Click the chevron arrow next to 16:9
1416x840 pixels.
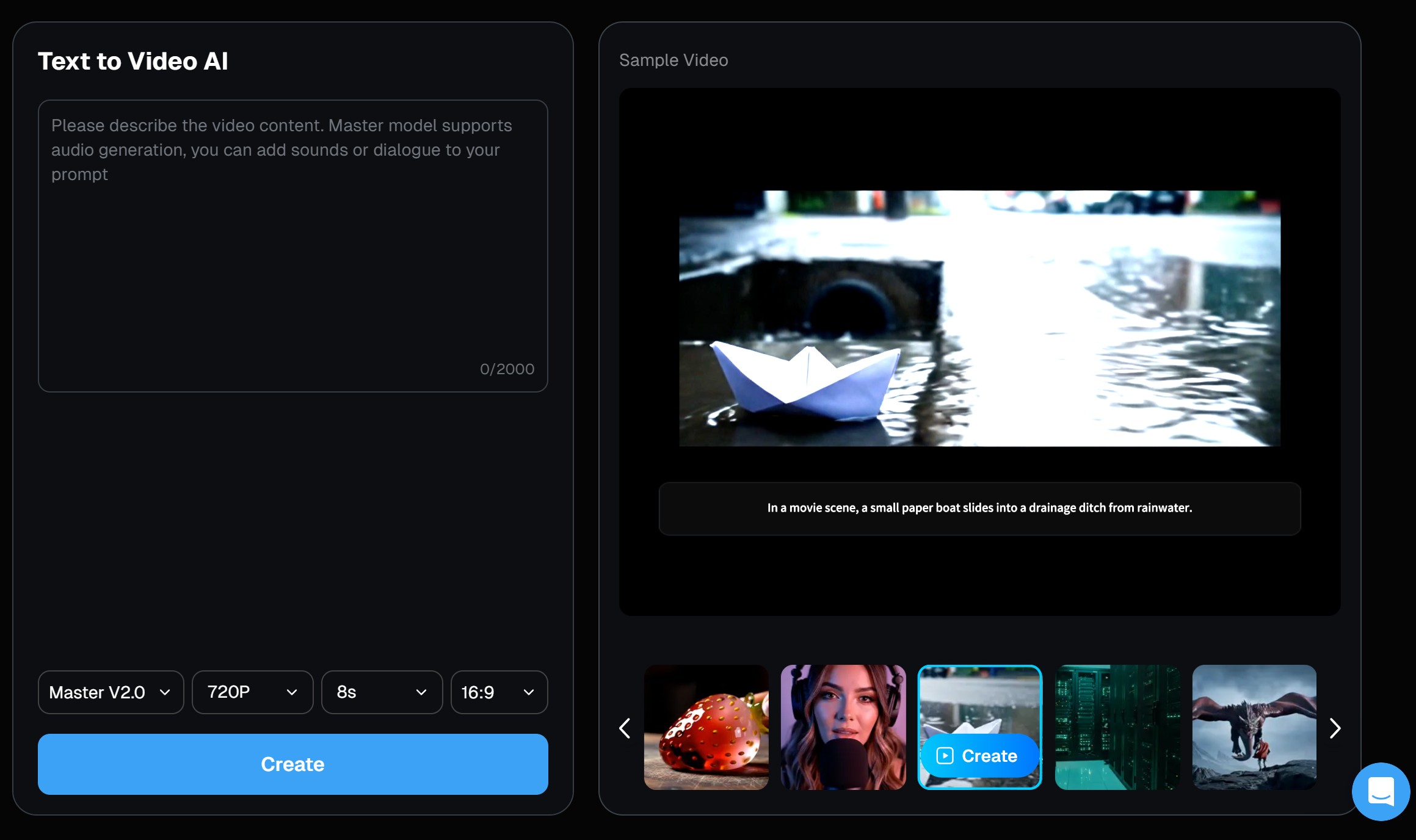(529, 692)
